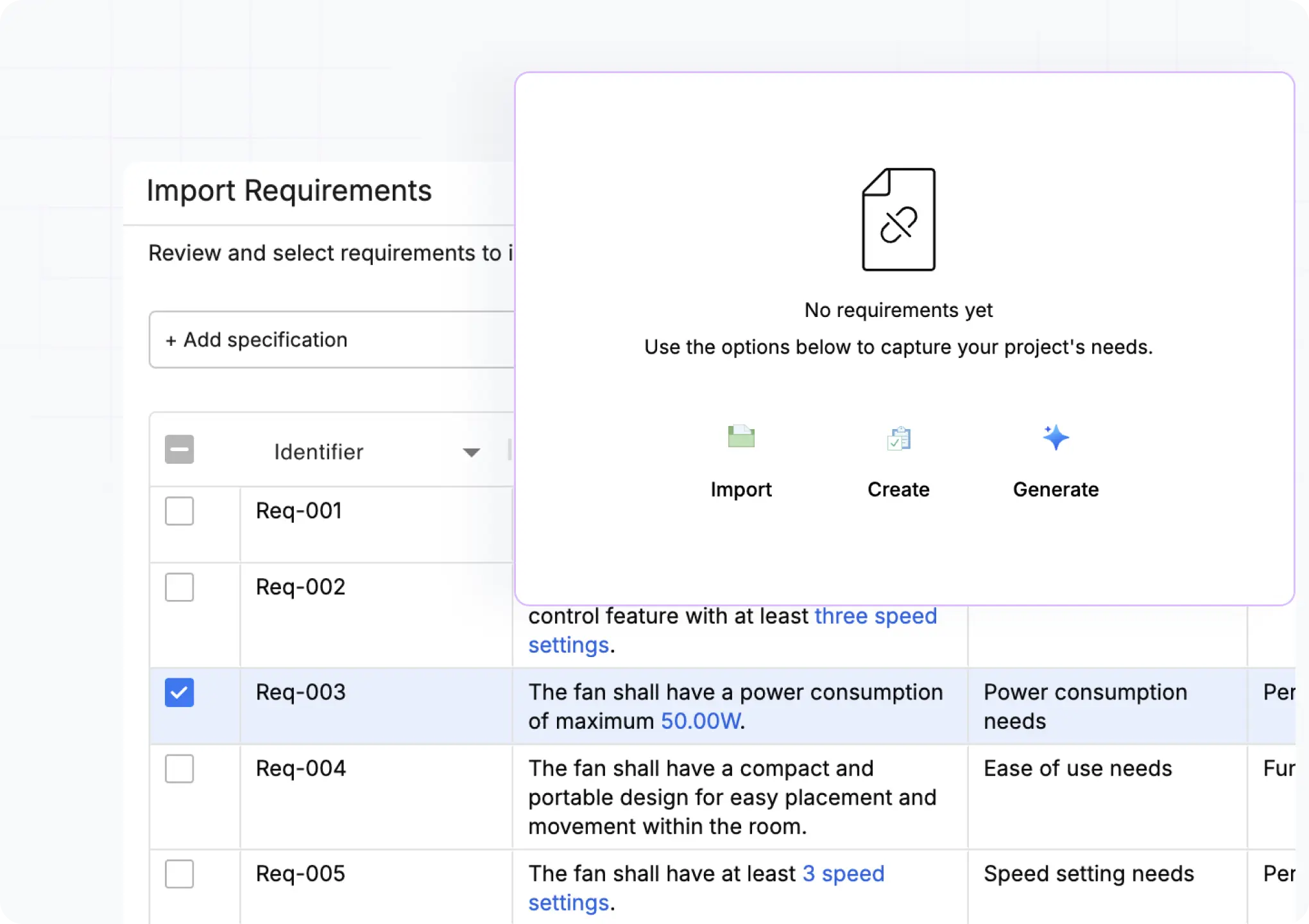This screenshot has width=1309, height=924.
Task: Toggle the select-all checkbox in table header
Action: [x=180, y=449]
